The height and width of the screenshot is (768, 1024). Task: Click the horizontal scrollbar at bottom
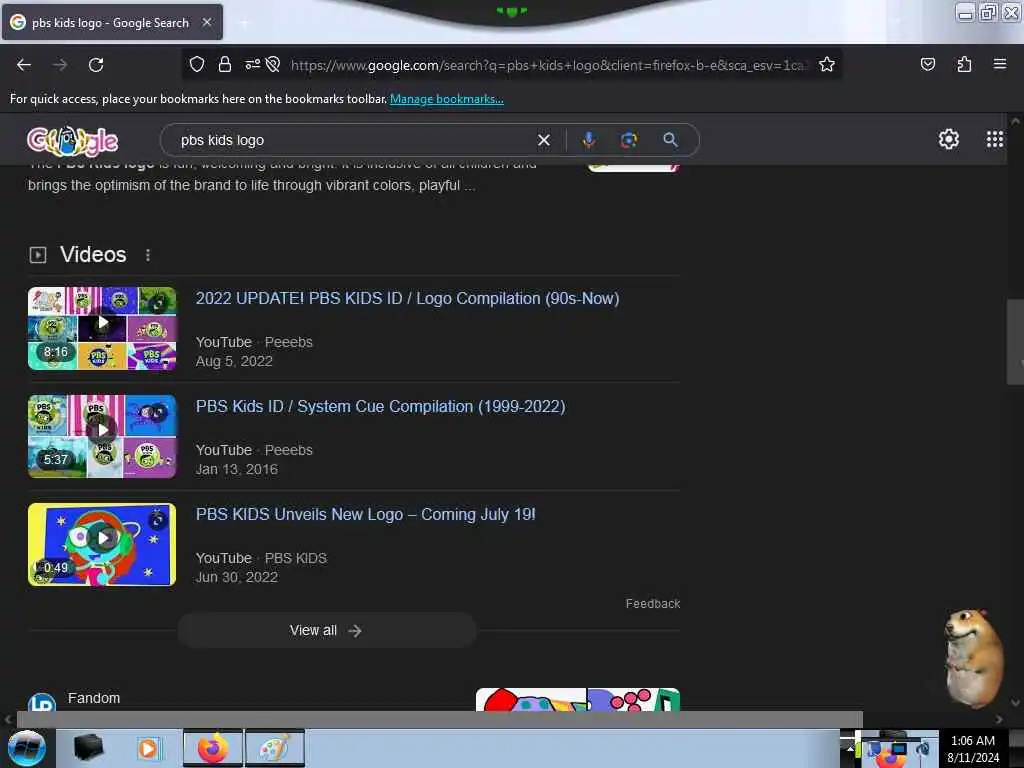coord(440,719)
